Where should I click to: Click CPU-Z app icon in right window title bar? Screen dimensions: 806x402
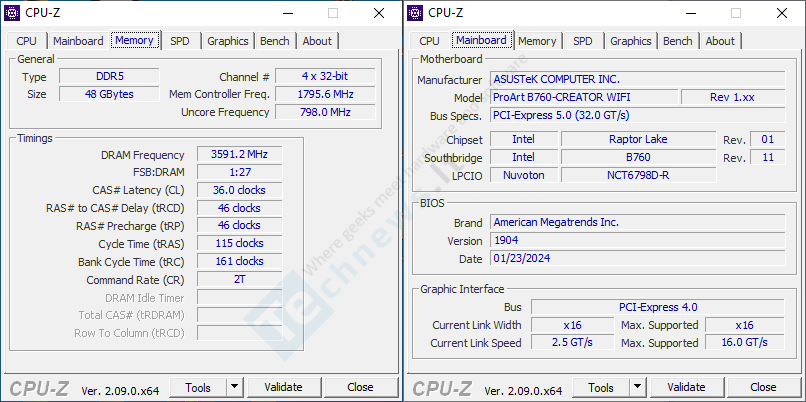point(415,13)
